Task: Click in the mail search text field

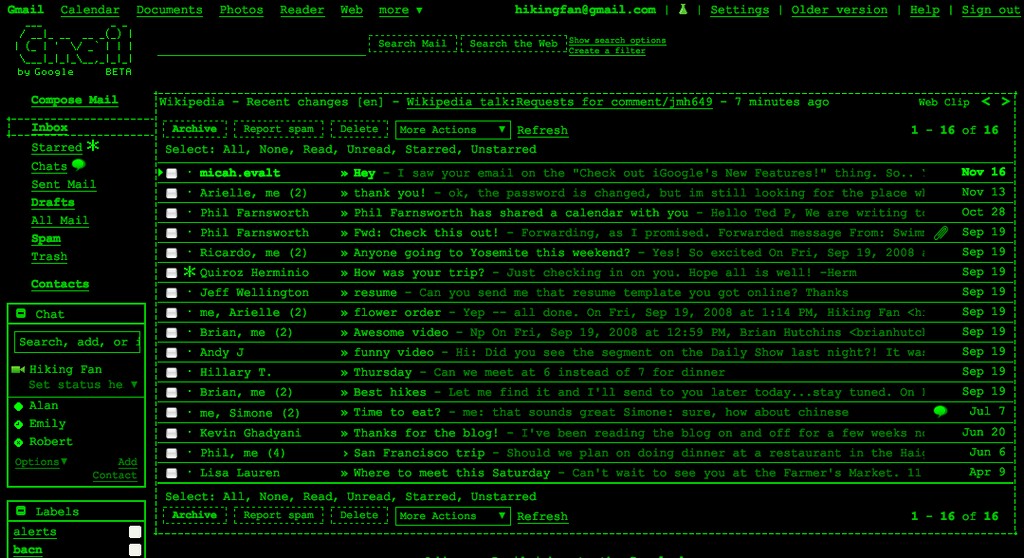Action: tap(261, 45)
